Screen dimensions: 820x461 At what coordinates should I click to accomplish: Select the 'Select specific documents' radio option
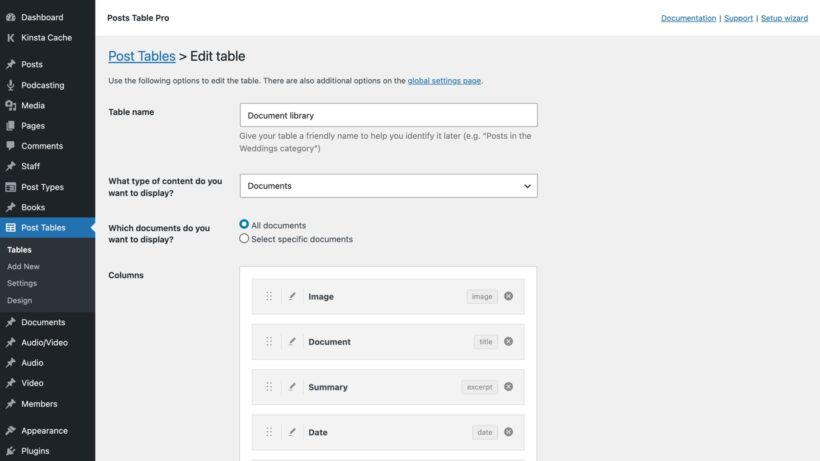coord(244,238)
